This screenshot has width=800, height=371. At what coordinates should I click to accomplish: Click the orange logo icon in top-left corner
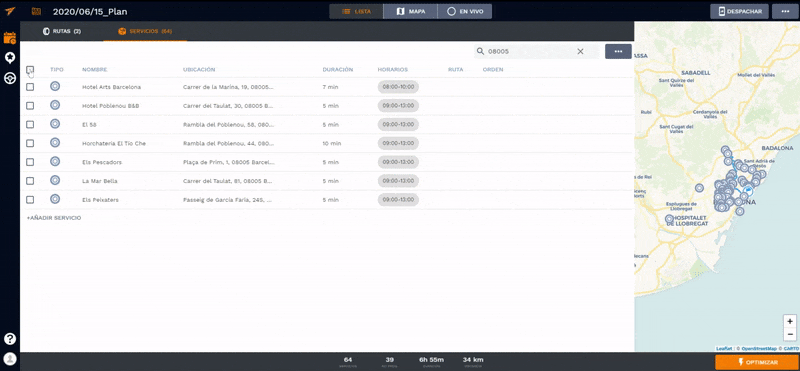pyautogui.click(x=10, y=11)
